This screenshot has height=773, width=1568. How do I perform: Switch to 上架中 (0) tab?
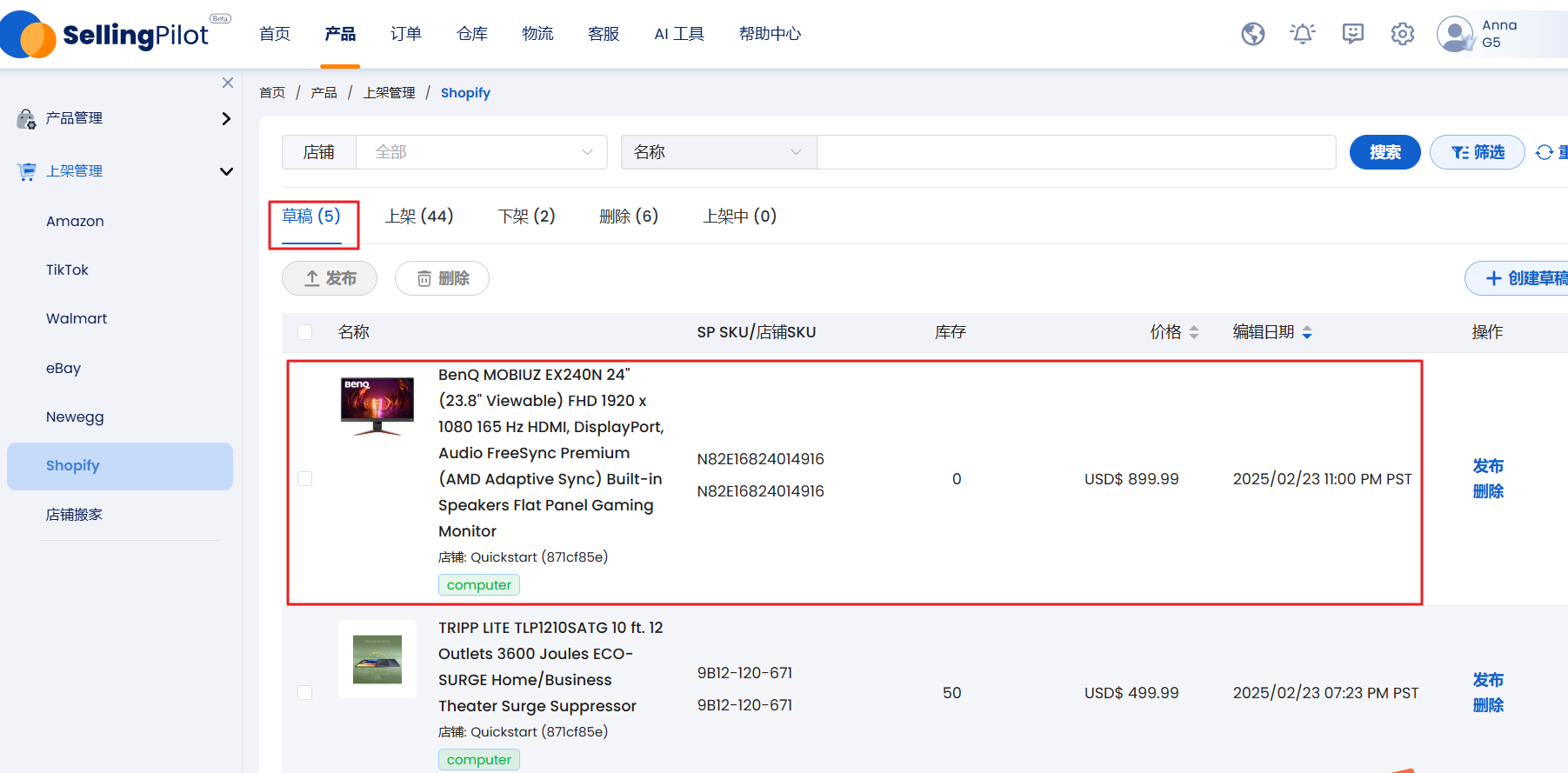click(x=740, y=216)
